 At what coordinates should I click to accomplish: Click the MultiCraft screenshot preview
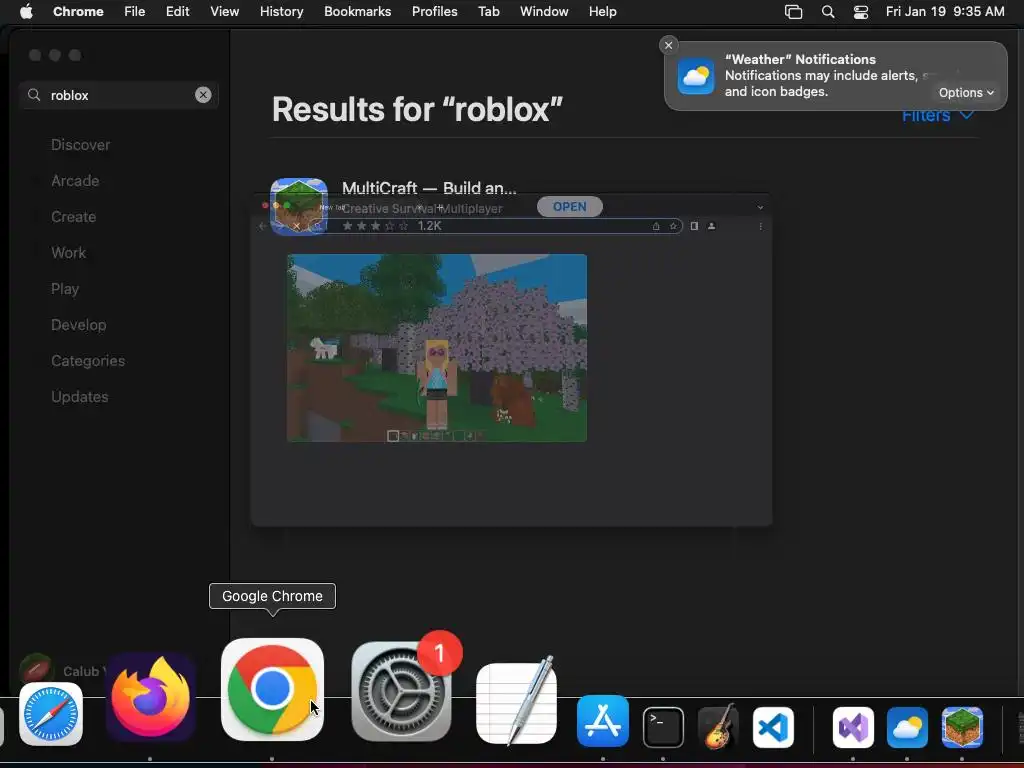point(437,348)
